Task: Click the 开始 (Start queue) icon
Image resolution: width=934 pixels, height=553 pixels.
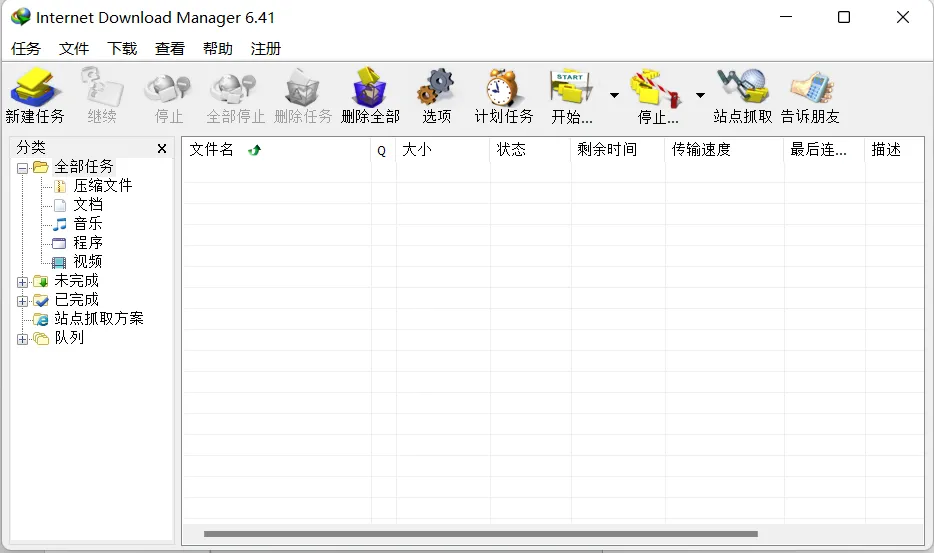Action: [572, 89]
